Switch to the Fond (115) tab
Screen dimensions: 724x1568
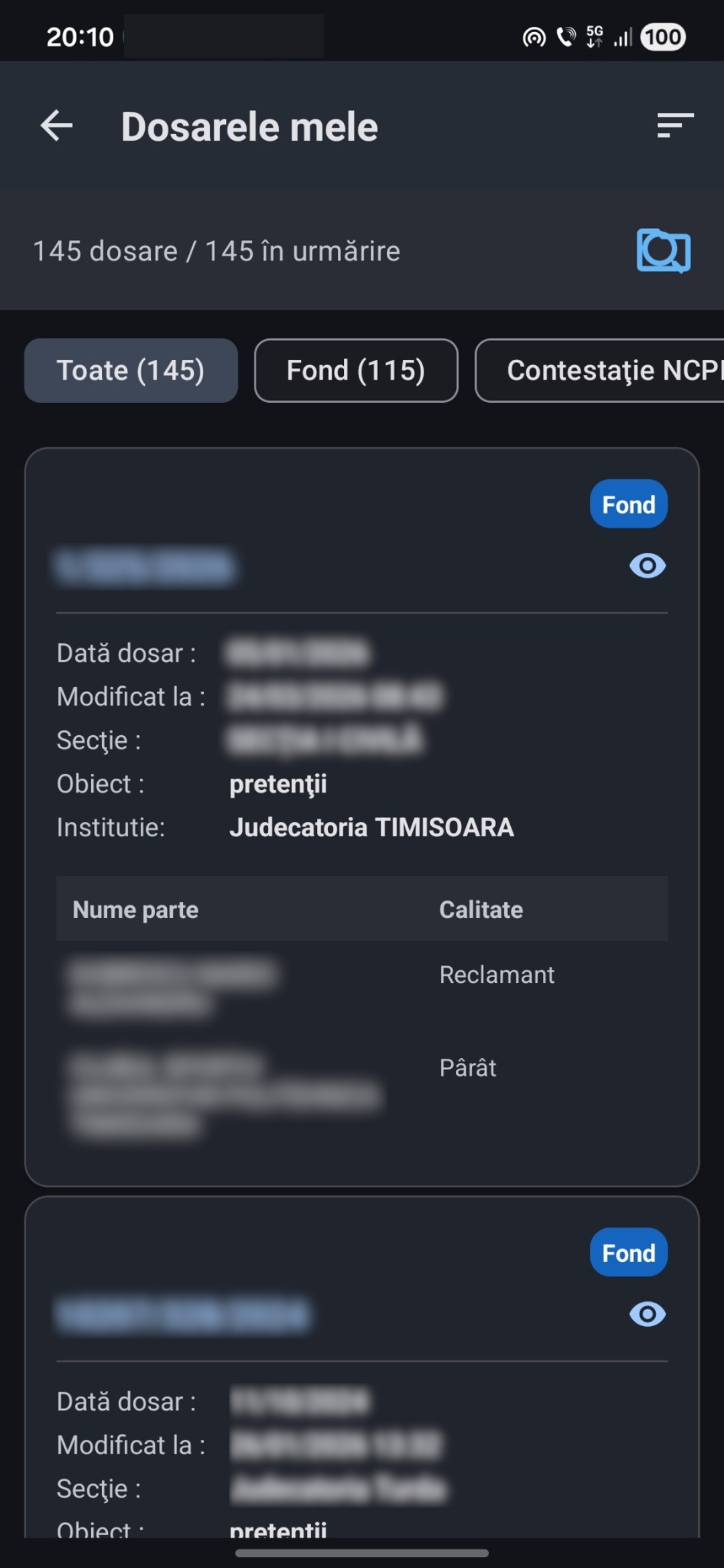[x=356, y=371]
